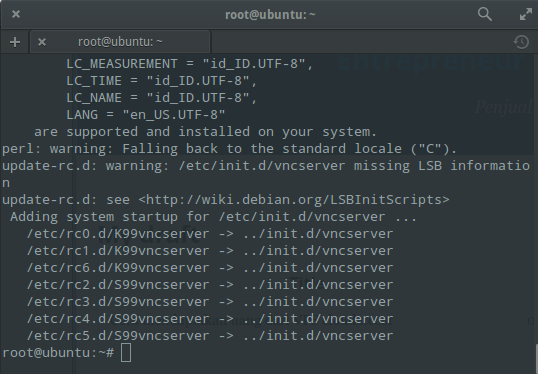Close the root@ubuntu: ~ tab

(x=42, y=42)
